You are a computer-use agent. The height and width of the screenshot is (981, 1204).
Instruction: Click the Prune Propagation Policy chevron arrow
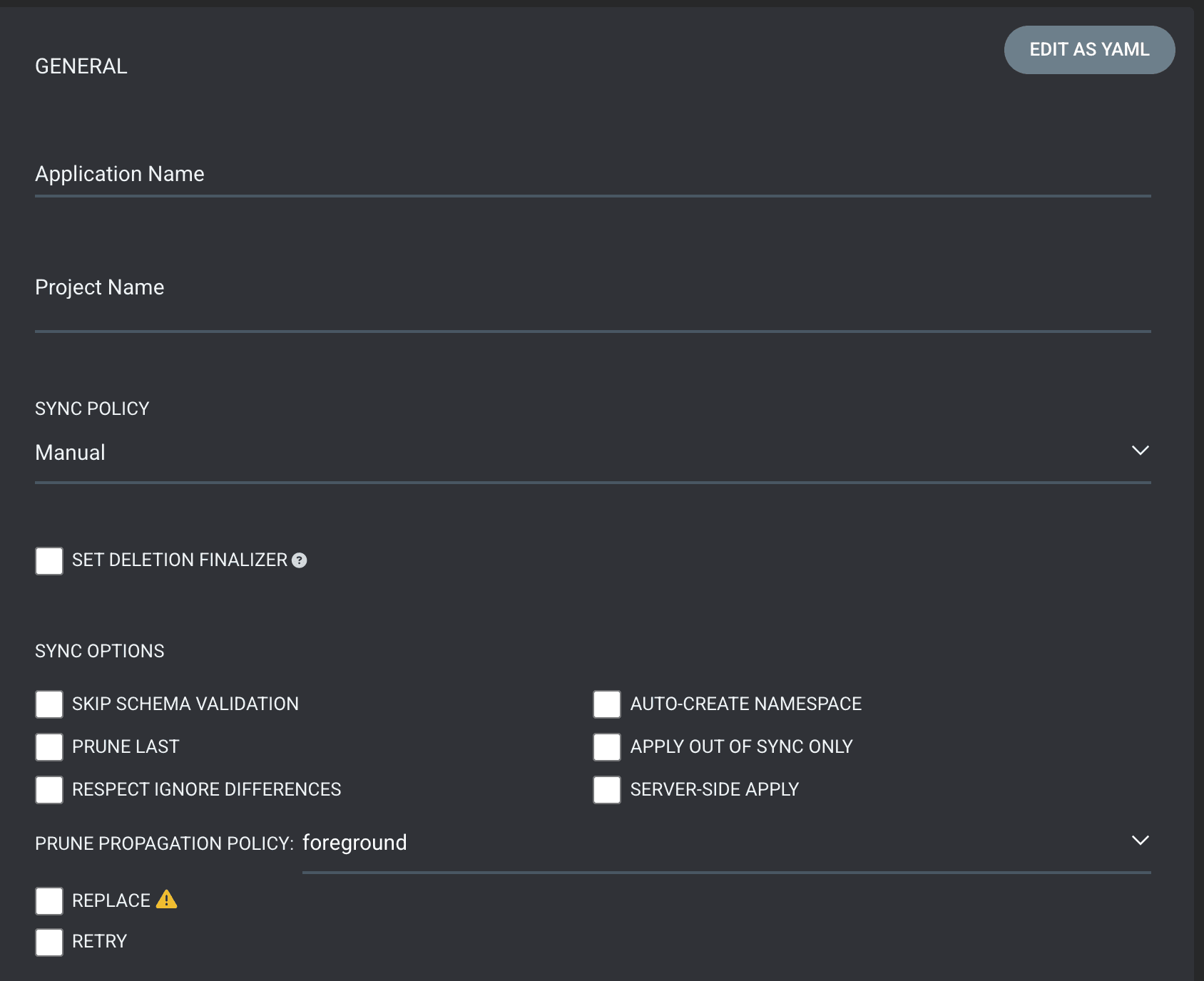(x=1140, y=841)
